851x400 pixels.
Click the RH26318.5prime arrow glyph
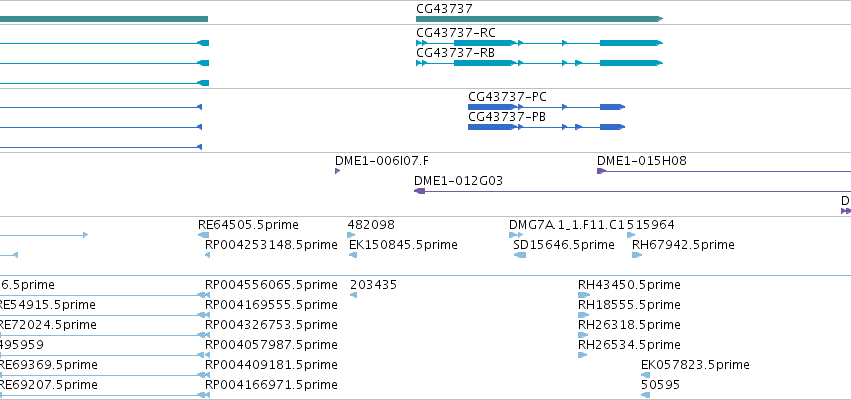583,335
